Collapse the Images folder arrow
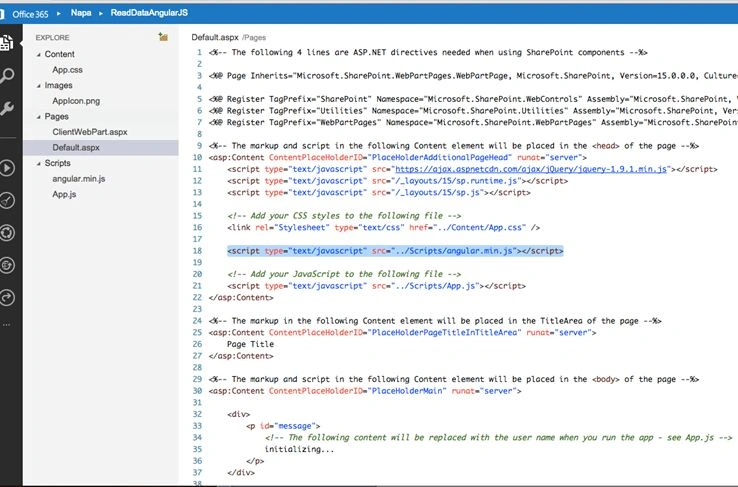 tap(39, 86)
